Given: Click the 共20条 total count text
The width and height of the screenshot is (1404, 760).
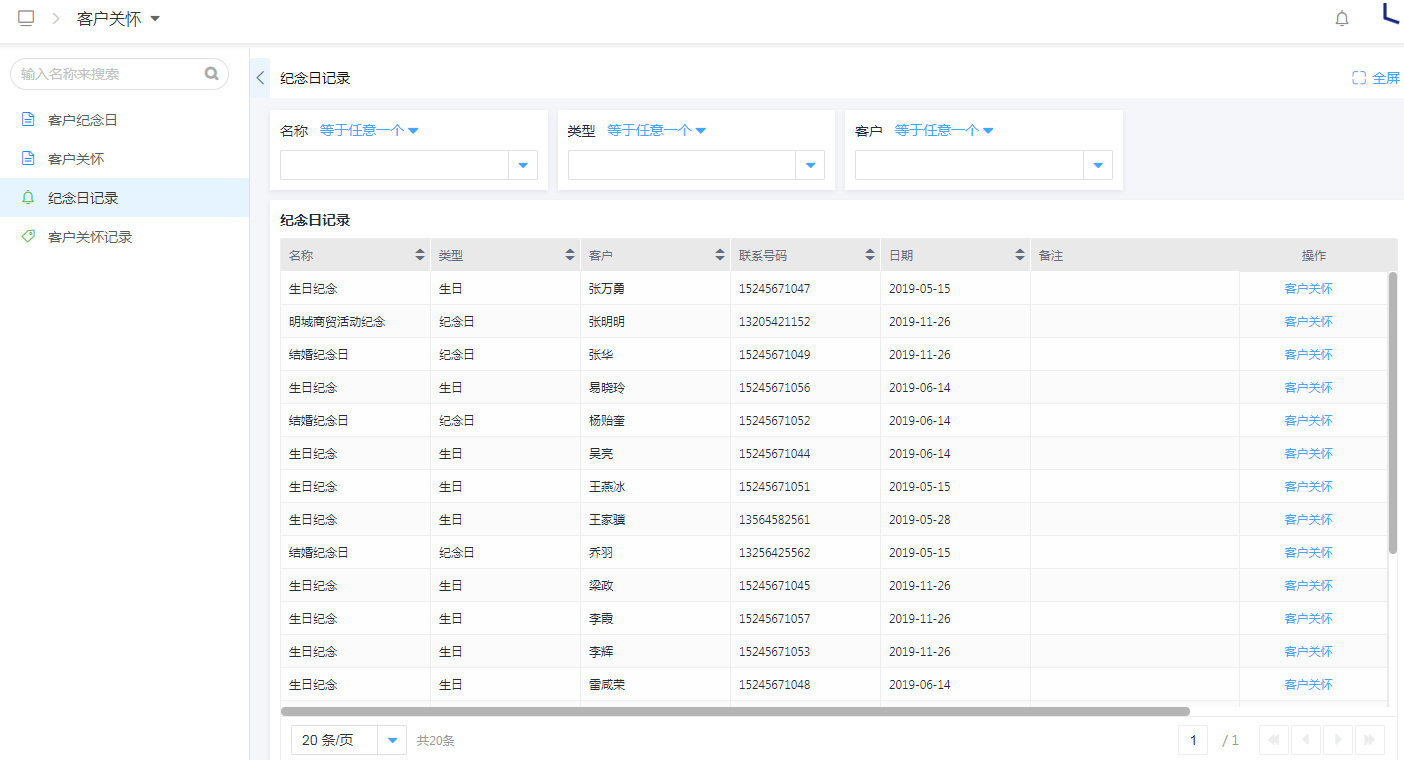Looking at the screenshot, I should point(436,741).
